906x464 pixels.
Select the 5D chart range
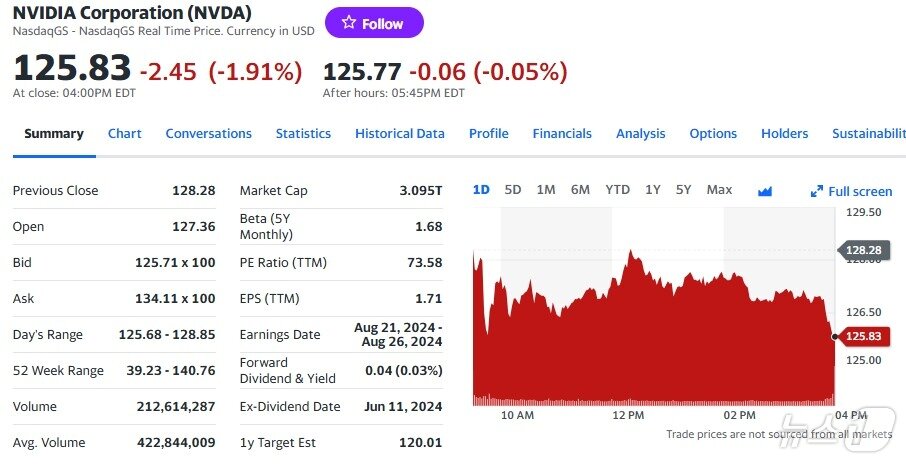[x=513, y=190]
